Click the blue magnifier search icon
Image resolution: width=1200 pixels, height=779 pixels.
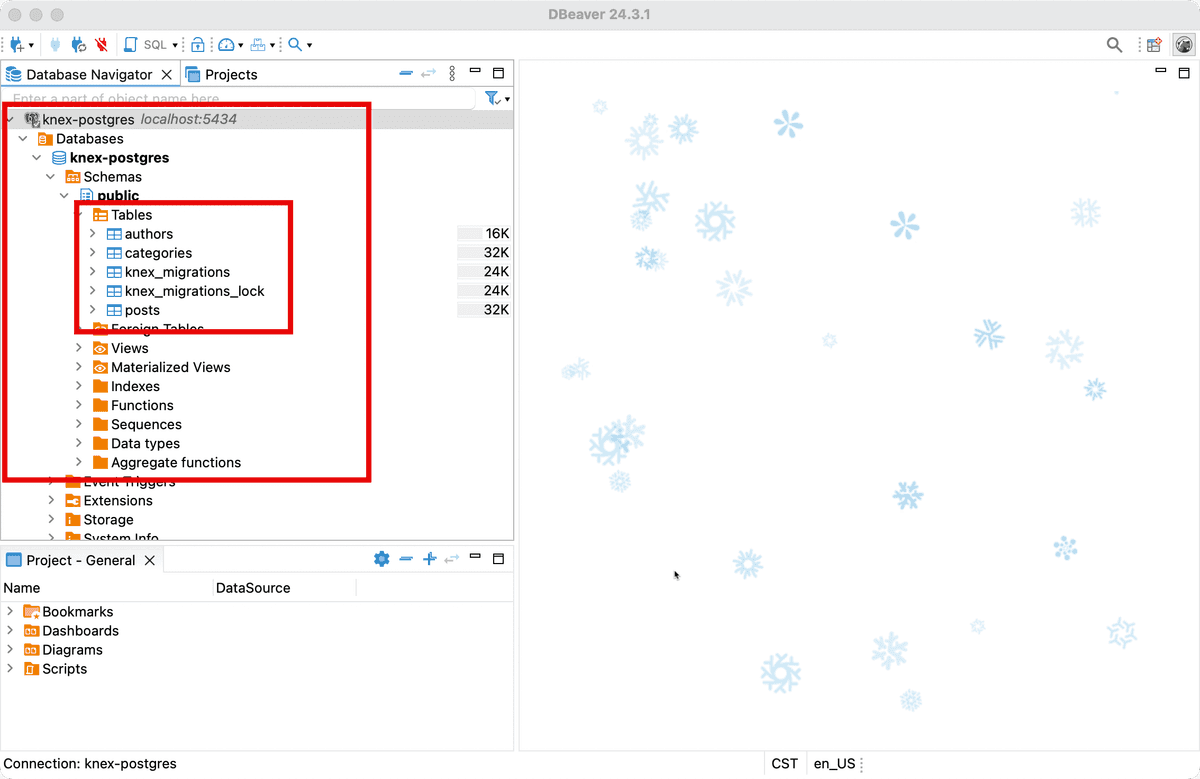[x=295, y=45]
